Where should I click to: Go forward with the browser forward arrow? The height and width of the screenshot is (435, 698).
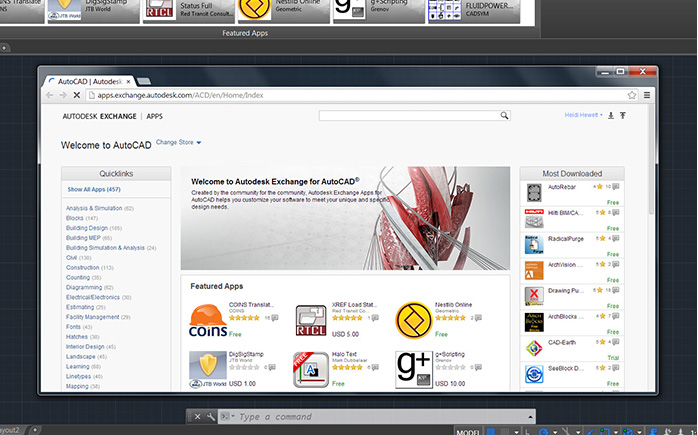(63, 95)
